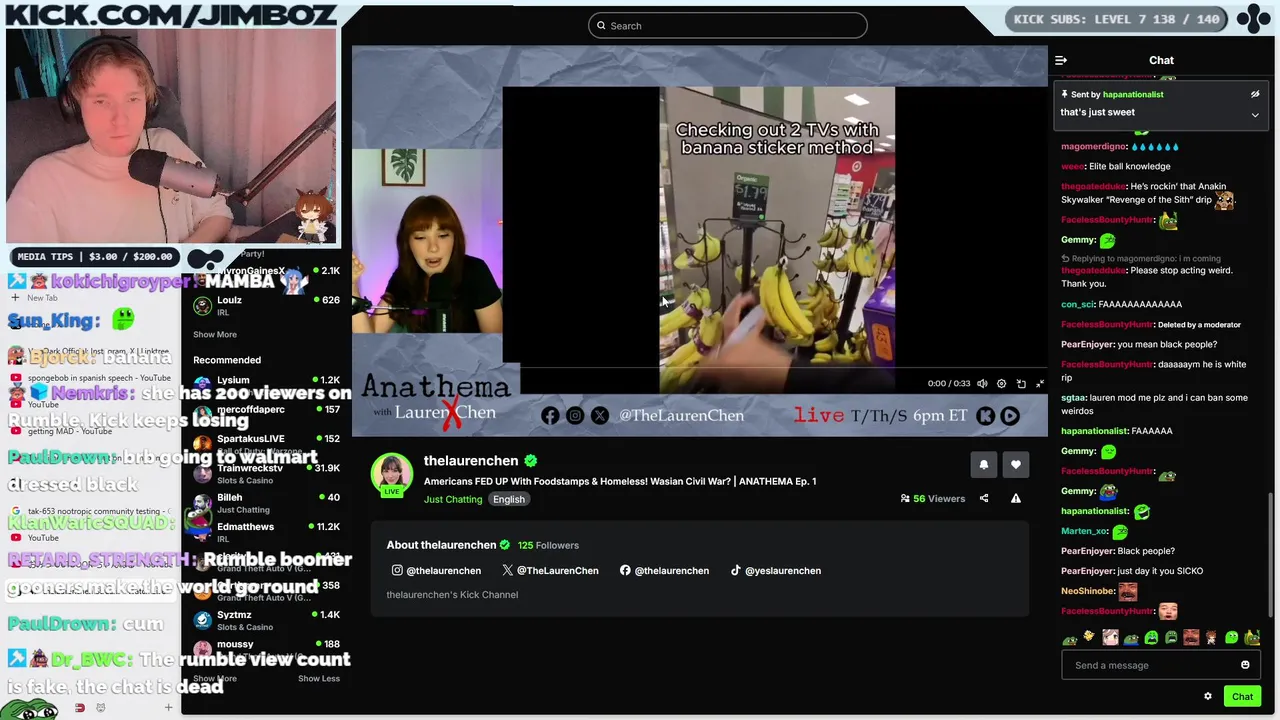Open Facebook @thelaurenchen link
Viewport: 1280px width, 720px height.
664,571
